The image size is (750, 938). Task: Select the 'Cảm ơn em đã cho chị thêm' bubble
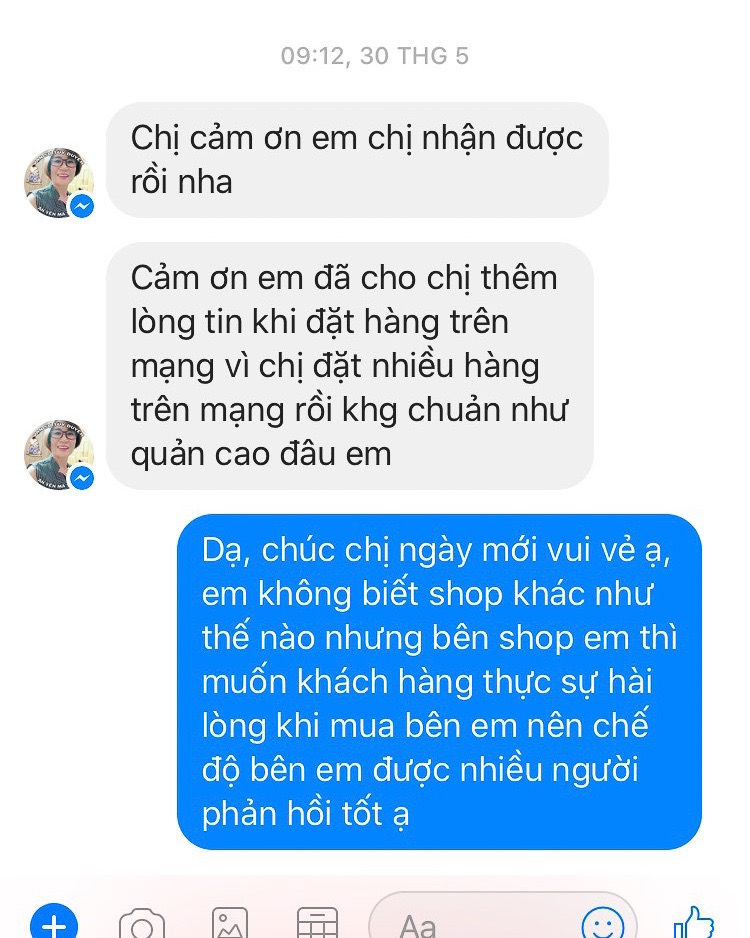350,366
